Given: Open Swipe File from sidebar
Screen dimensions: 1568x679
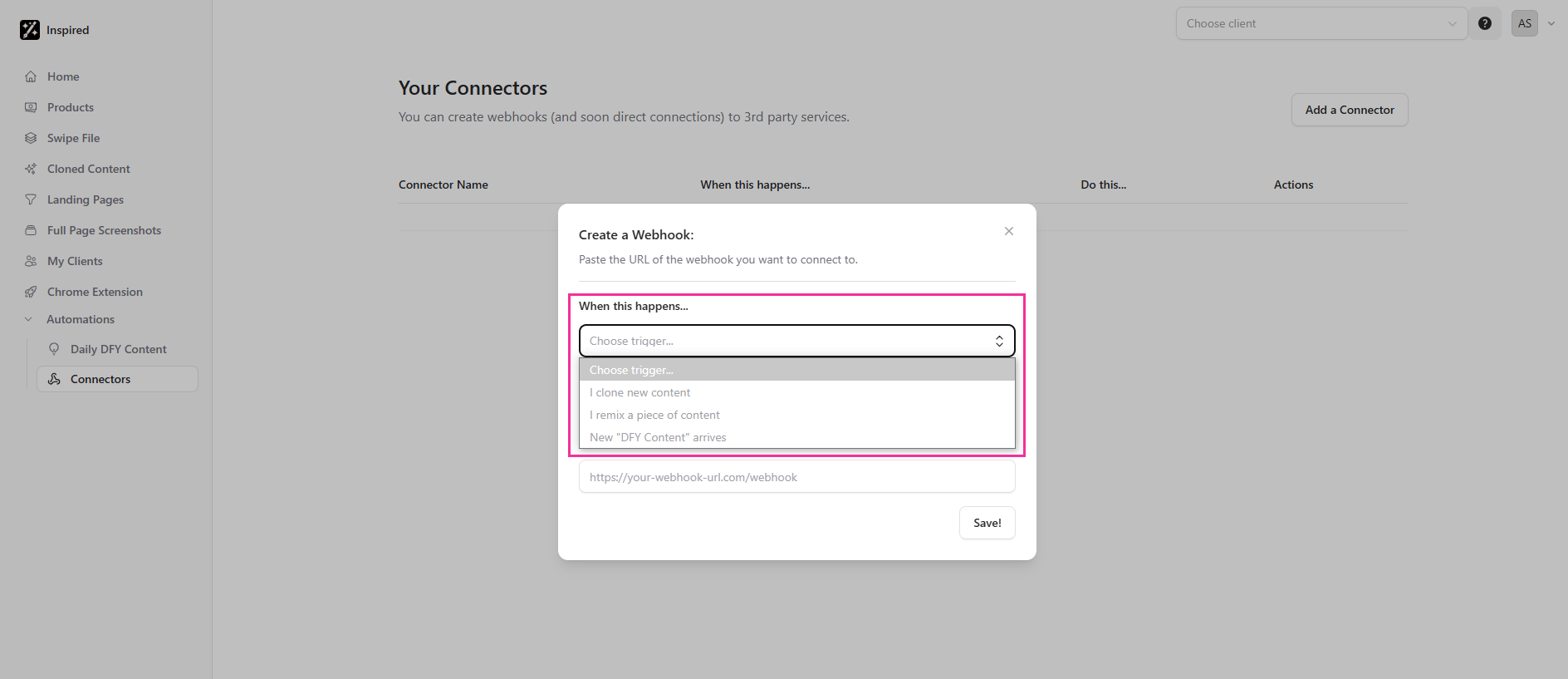Looking at the screenshot, I should click(x=73, y=138).
